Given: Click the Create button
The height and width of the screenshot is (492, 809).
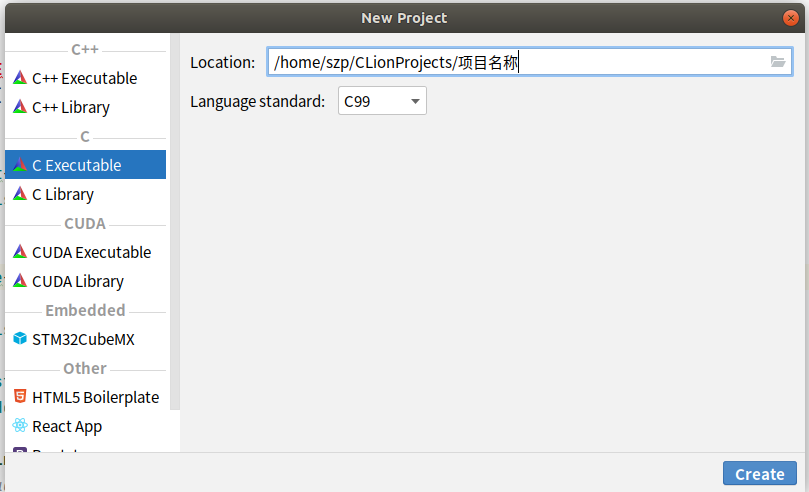Looking at the screenshot, I should [x=759, y=473].
